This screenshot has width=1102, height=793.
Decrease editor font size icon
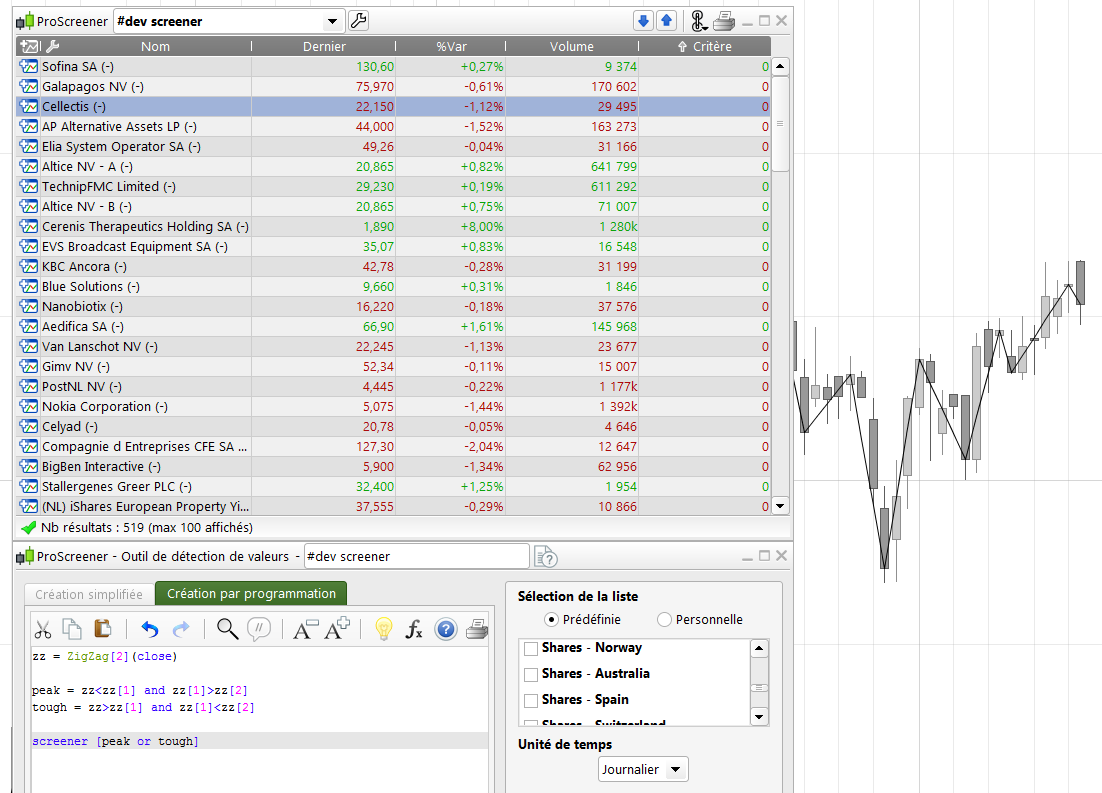click(305, 629)
